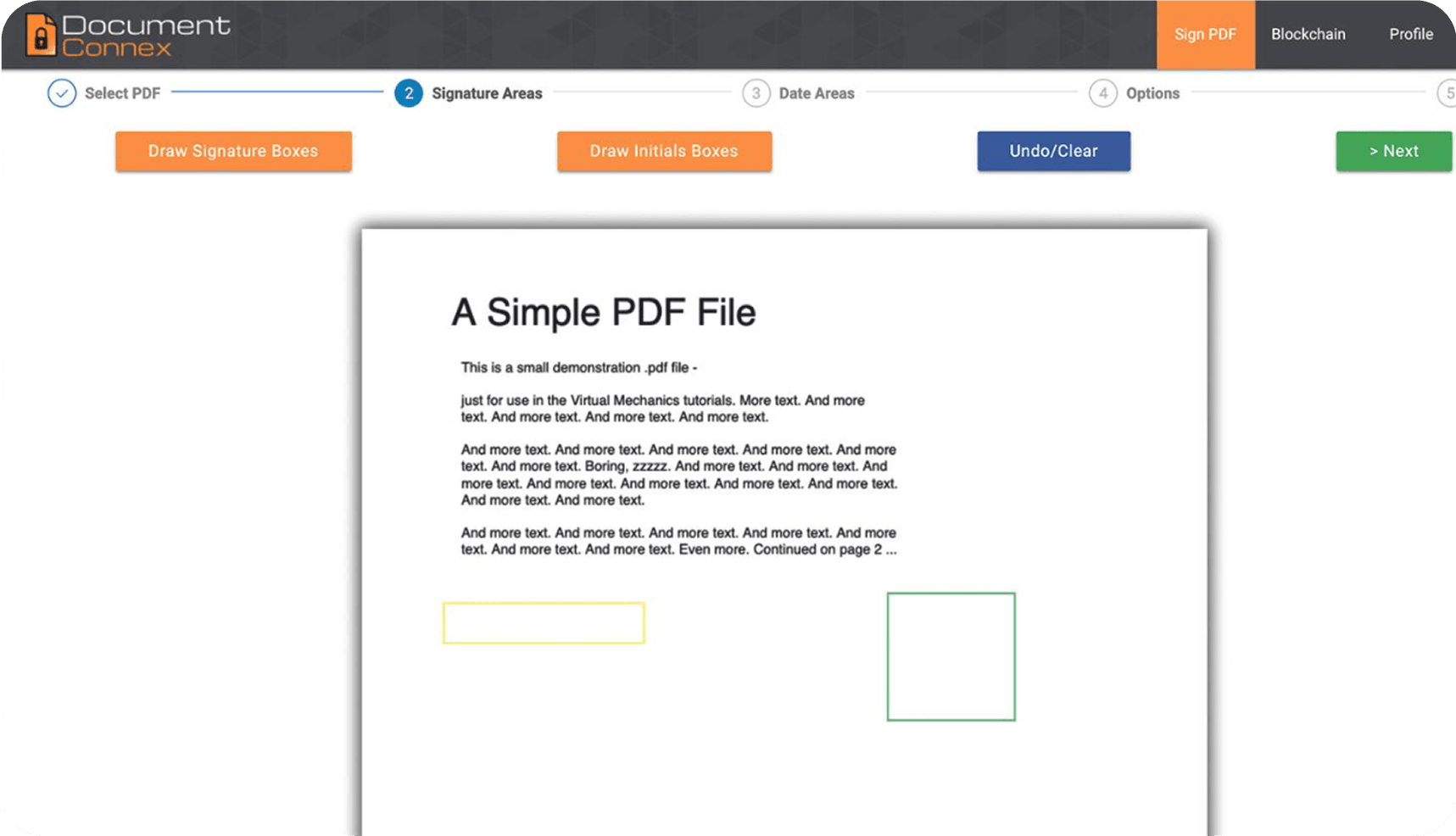Proceed with the green Next button
Viewport: 1456px width, 836px height.
click(x=1393, y=151)
